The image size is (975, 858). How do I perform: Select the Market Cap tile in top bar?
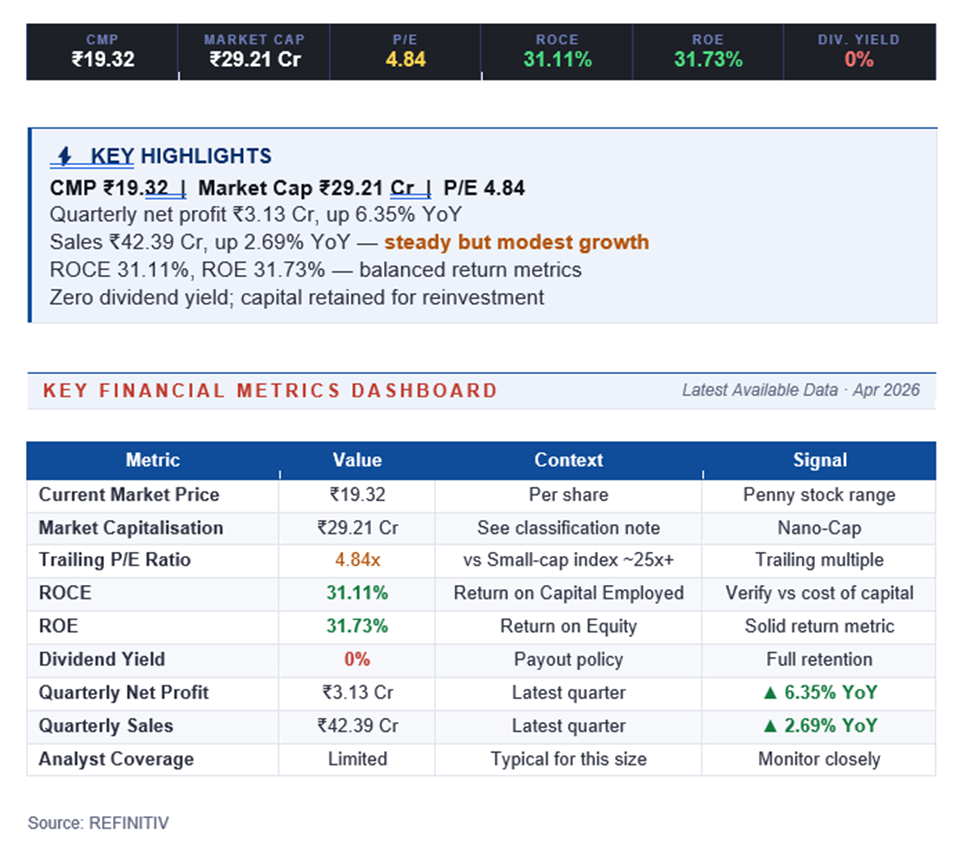(254, 51)
